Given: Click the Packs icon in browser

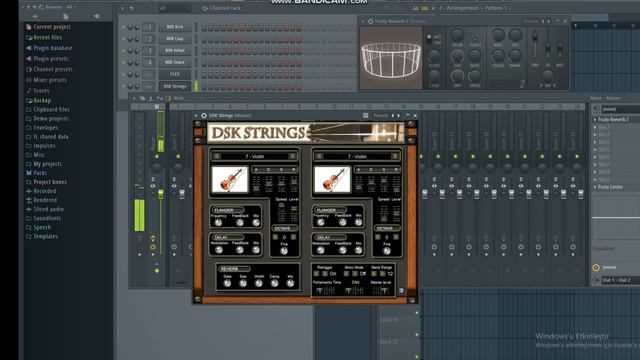Looking at the screenshot, I should tap(29, 173).
